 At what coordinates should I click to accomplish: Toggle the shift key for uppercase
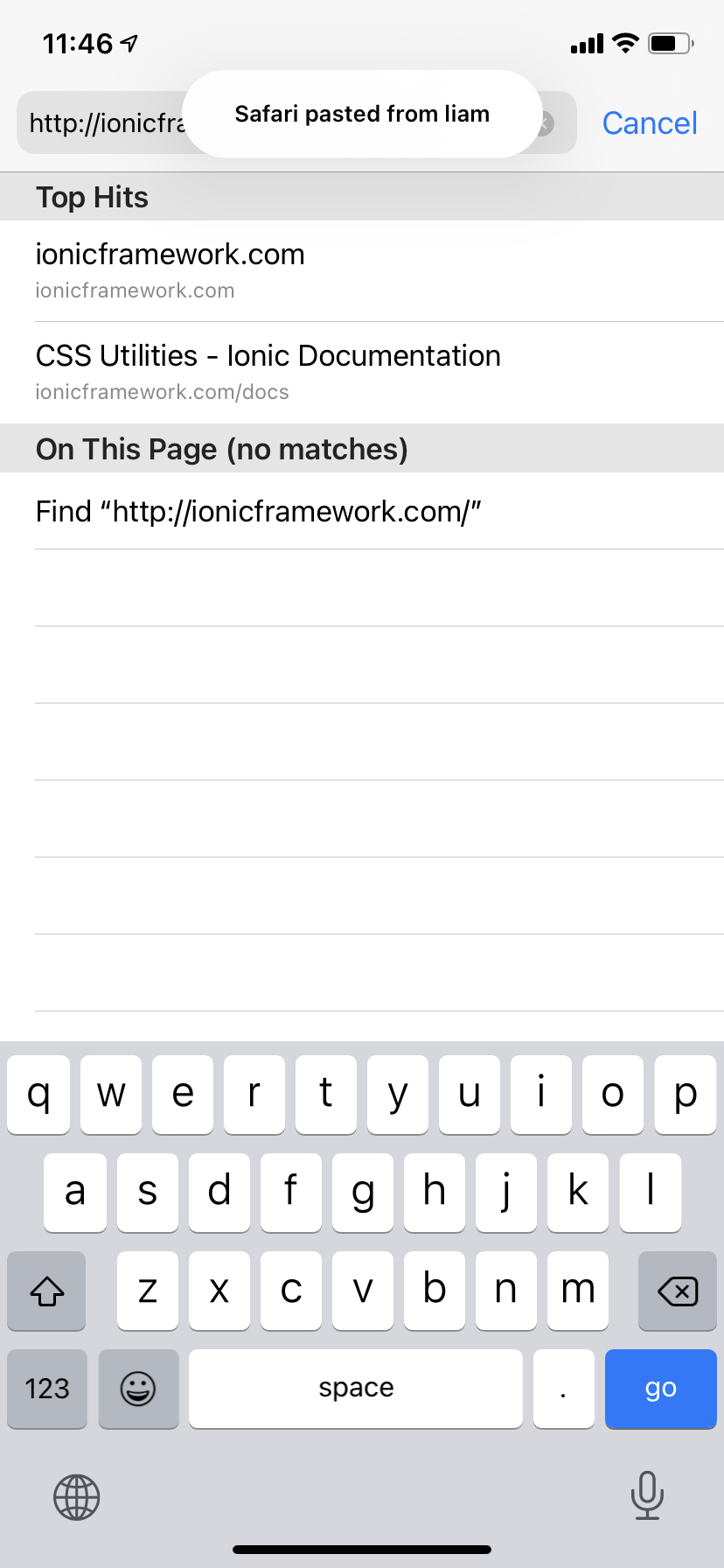pyautogui.click(x=46, y=1291)
